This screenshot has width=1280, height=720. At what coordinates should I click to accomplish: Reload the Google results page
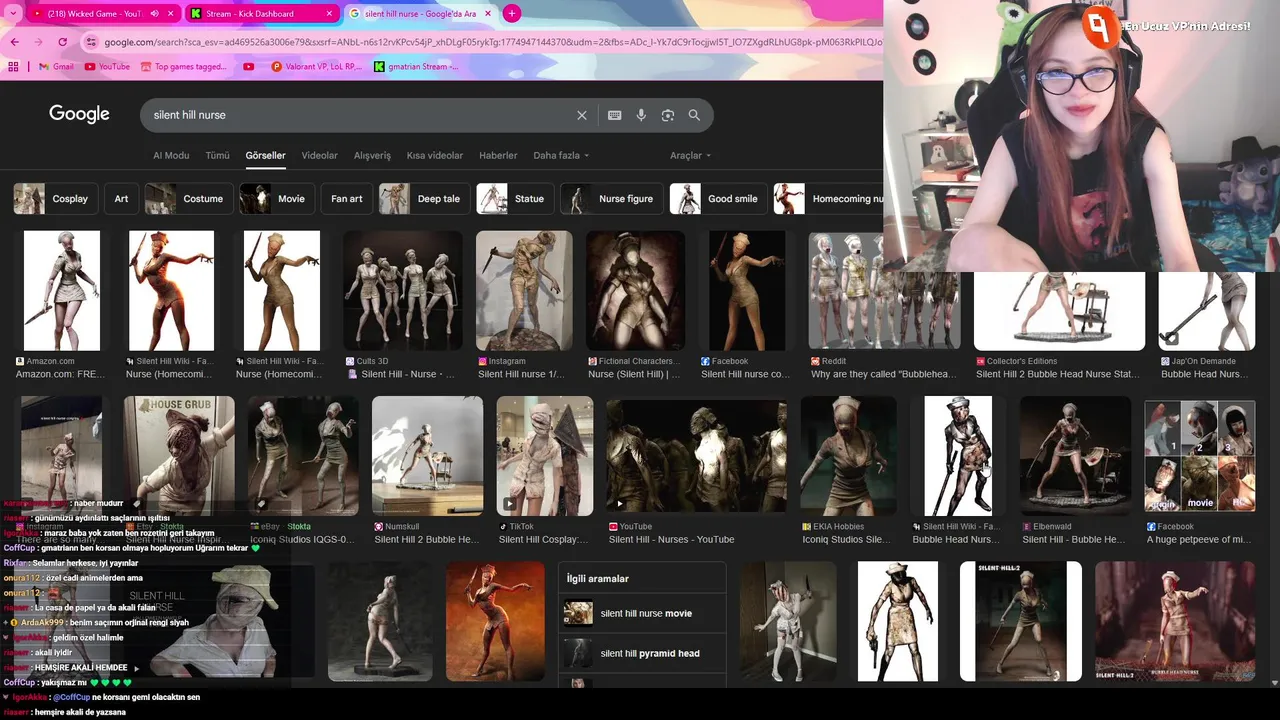(x=62, y=42)
